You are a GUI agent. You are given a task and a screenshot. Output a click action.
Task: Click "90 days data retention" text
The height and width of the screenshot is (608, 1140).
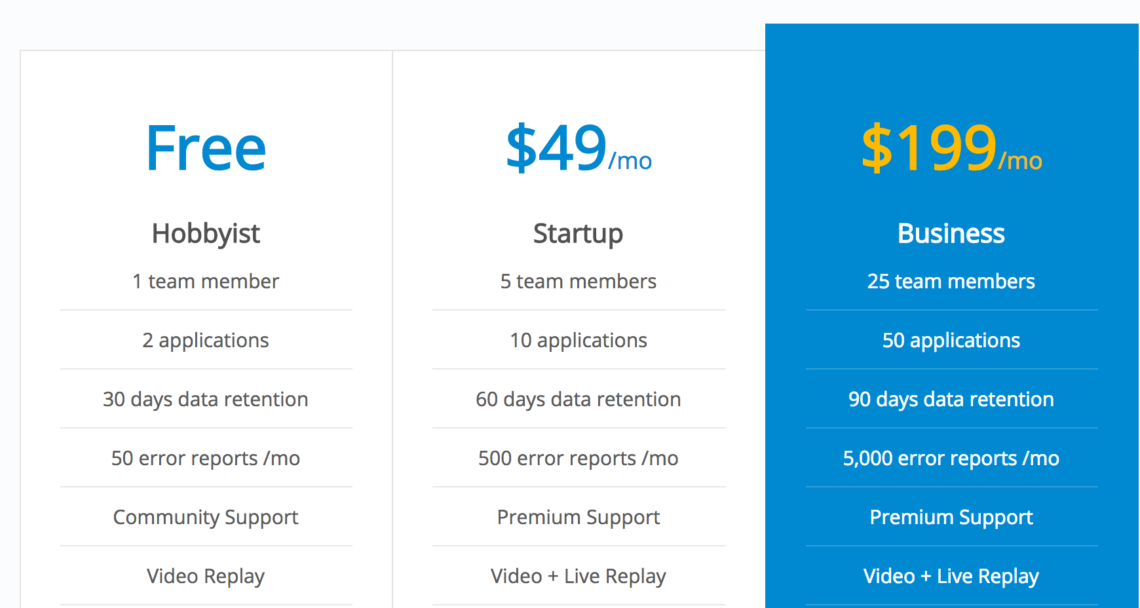(951, 399)
